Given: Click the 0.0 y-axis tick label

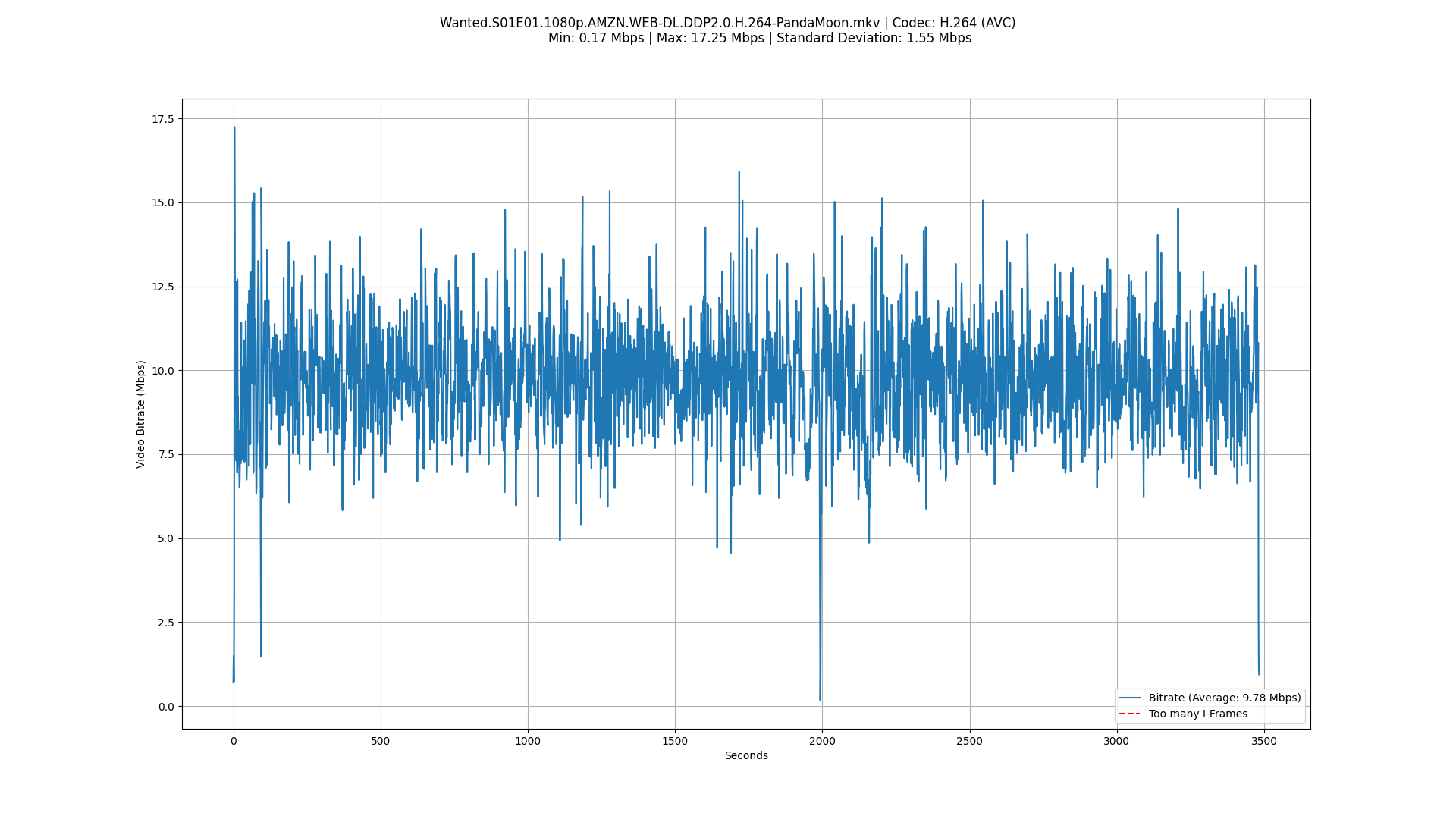Looking at the screenshot, I should (x=165, y=707).
